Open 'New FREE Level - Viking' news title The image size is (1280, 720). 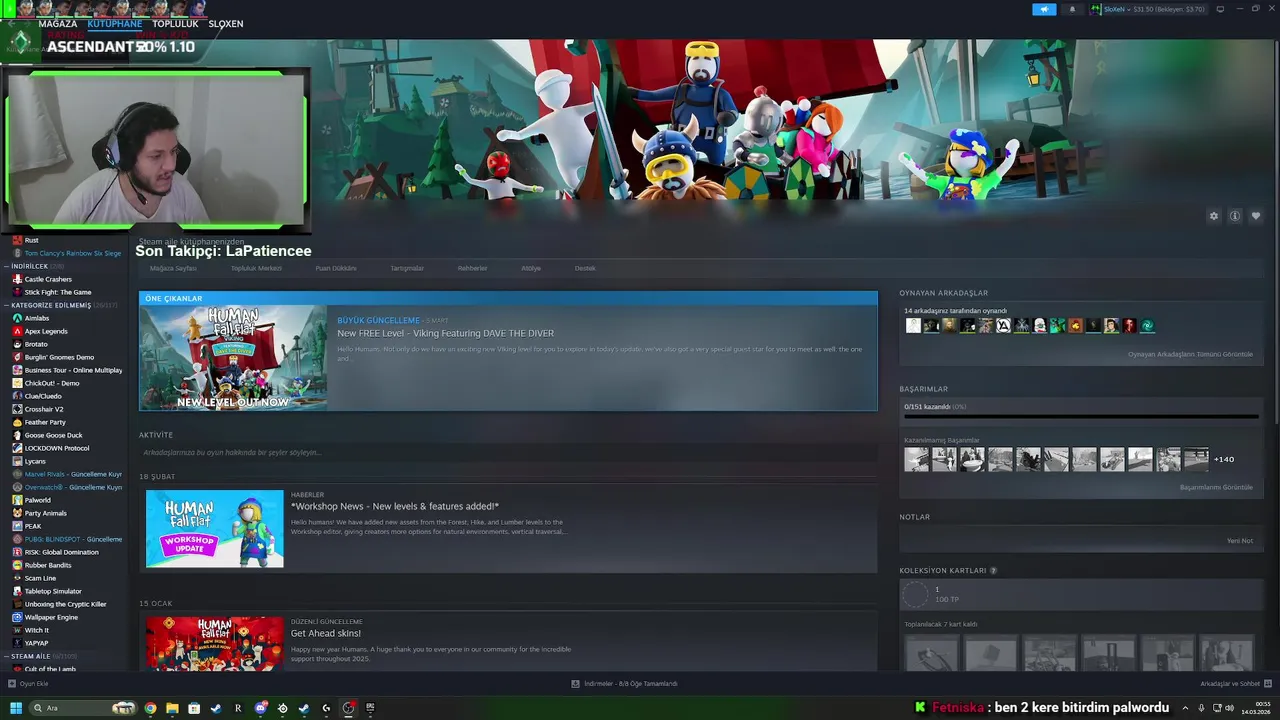coord(445,333)
